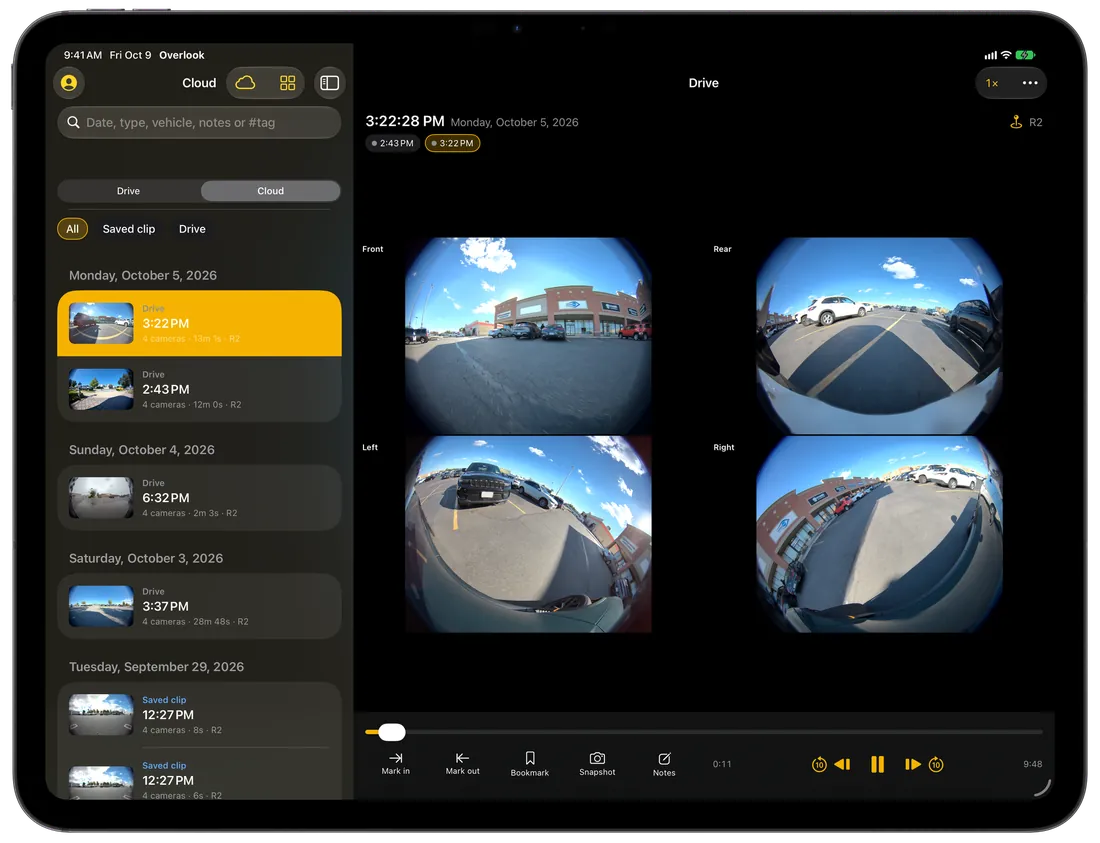
Task: Click the Overlook label in status bar
Action: [182, 55]
